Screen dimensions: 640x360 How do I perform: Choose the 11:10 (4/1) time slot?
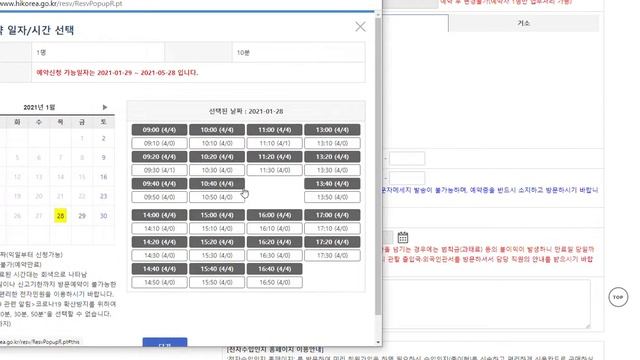pyautogui.click(x=274, y=143)
